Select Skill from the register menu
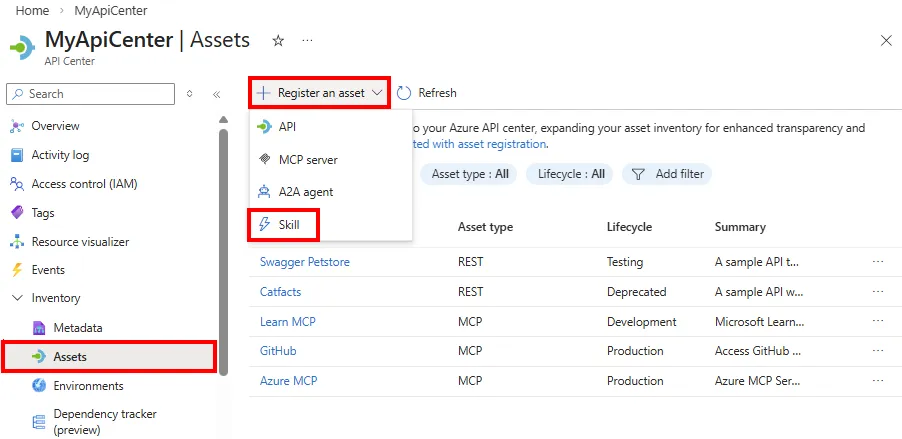 pos(288,225)
